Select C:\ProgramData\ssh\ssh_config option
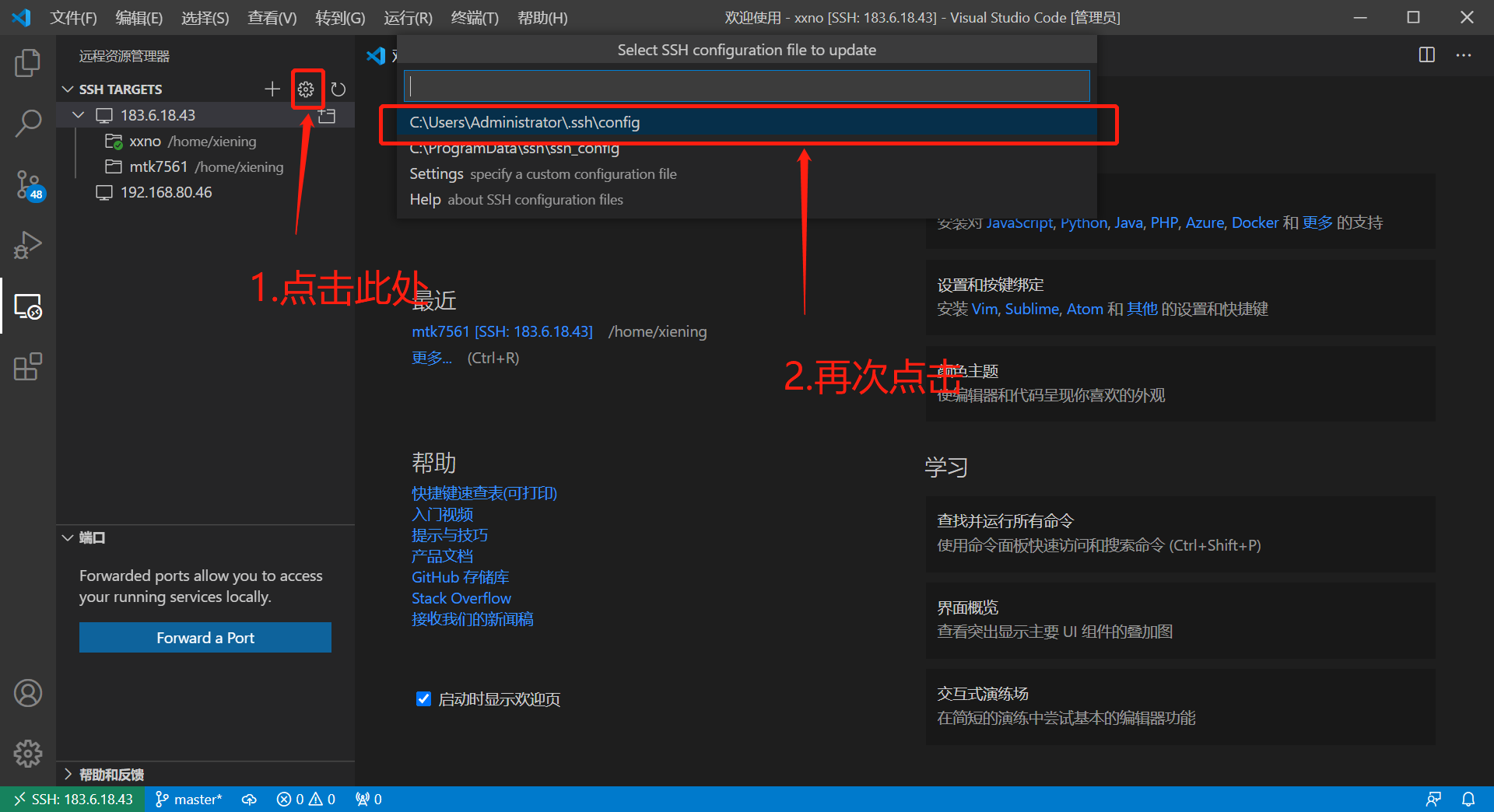This screenshot has width=1494, height=812. coord(747,148)
